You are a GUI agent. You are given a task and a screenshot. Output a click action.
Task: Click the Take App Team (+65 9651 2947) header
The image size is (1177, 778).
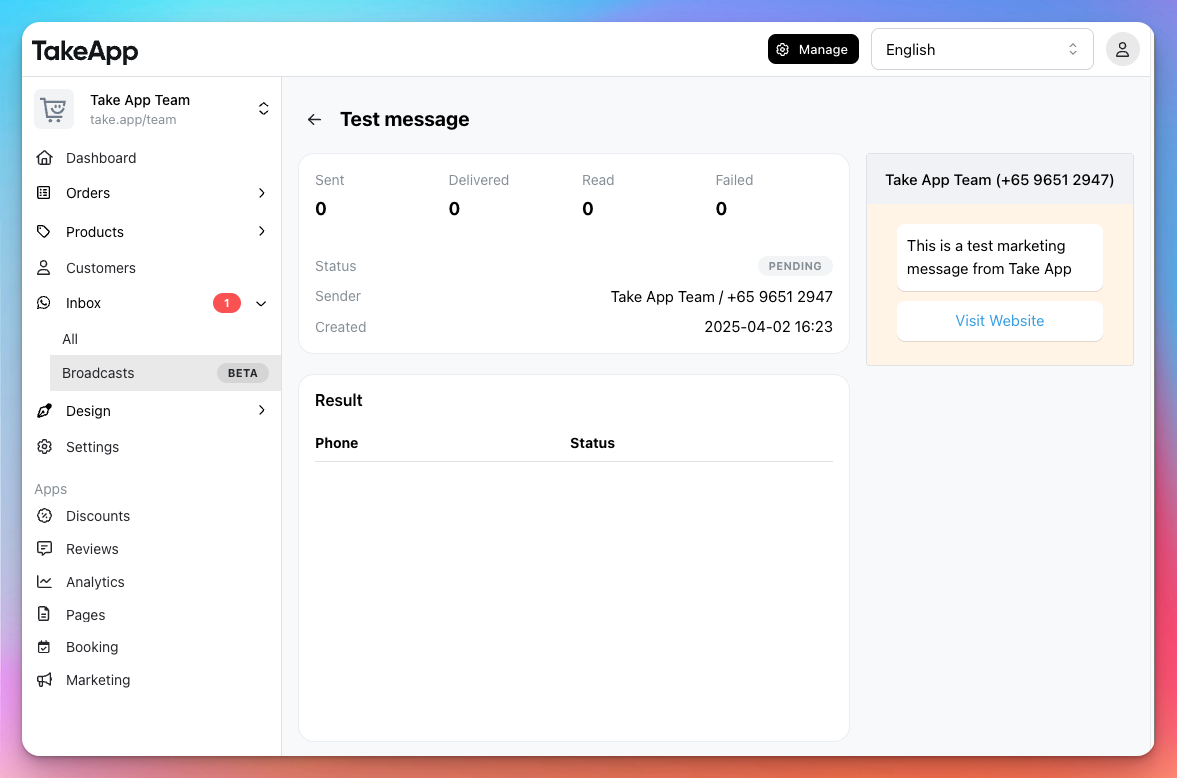(999, 179)
